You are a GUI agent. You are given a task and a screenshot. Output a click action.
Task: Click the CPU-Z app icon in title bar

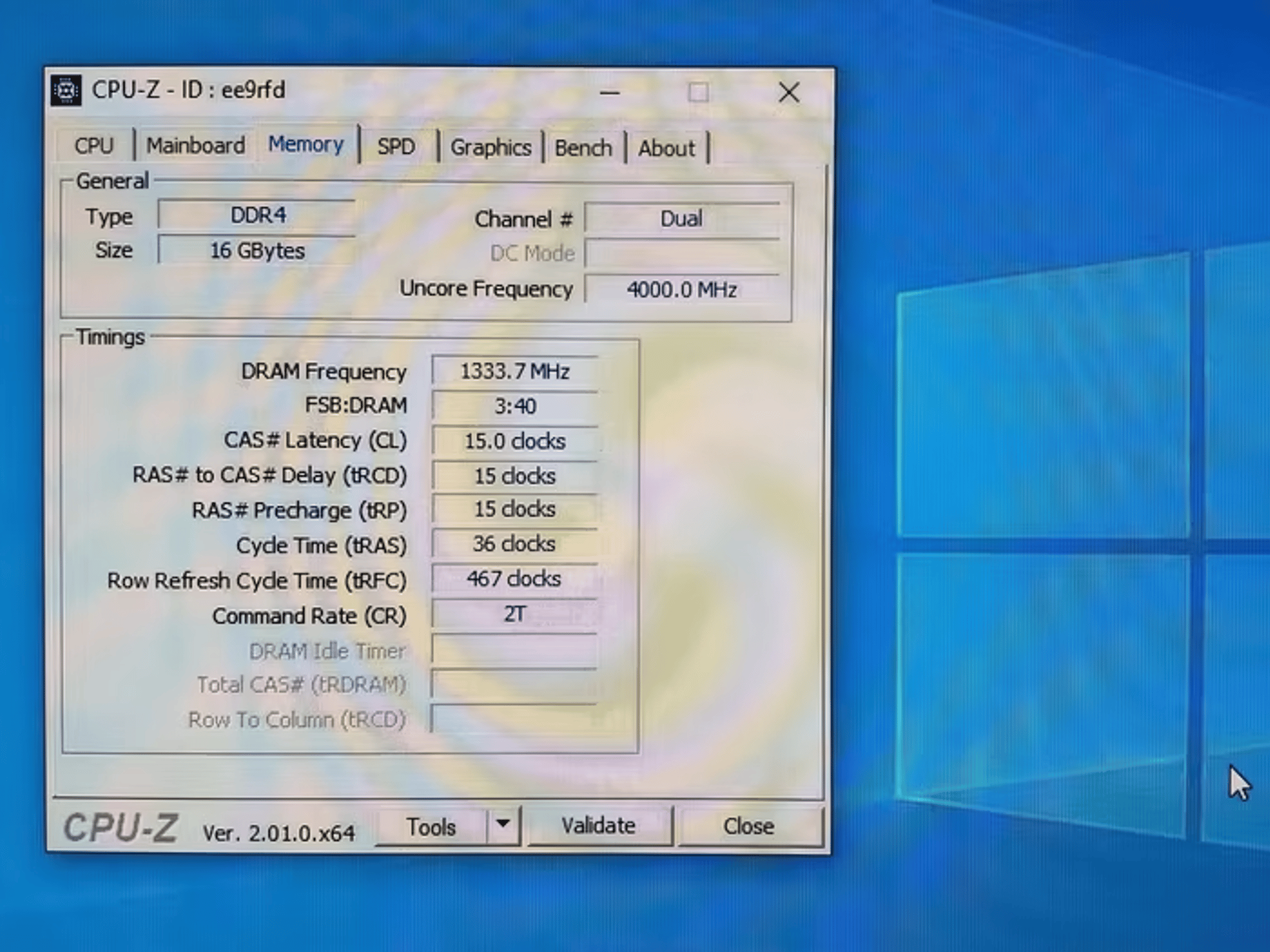coord(66,91)
